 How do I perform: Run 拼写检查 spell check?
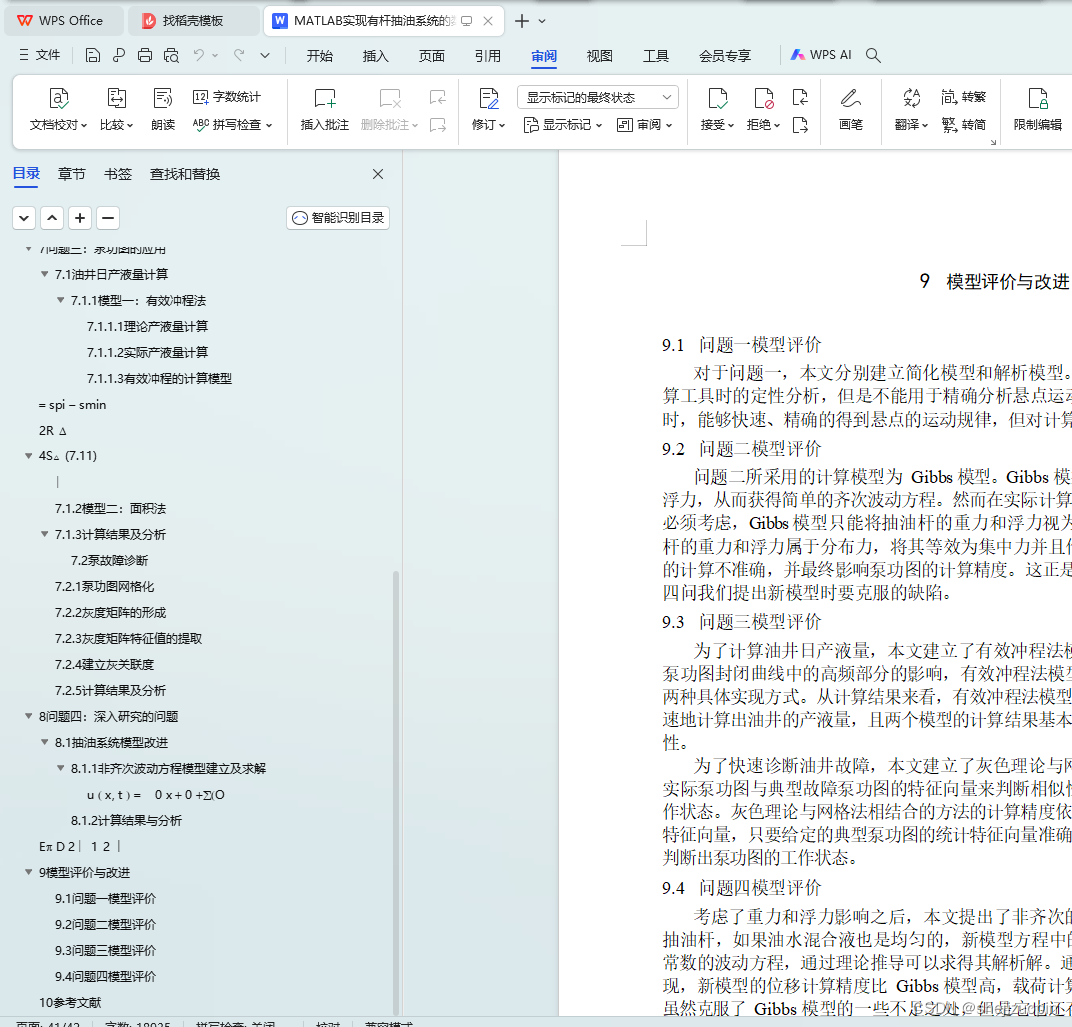coord(232,124)
